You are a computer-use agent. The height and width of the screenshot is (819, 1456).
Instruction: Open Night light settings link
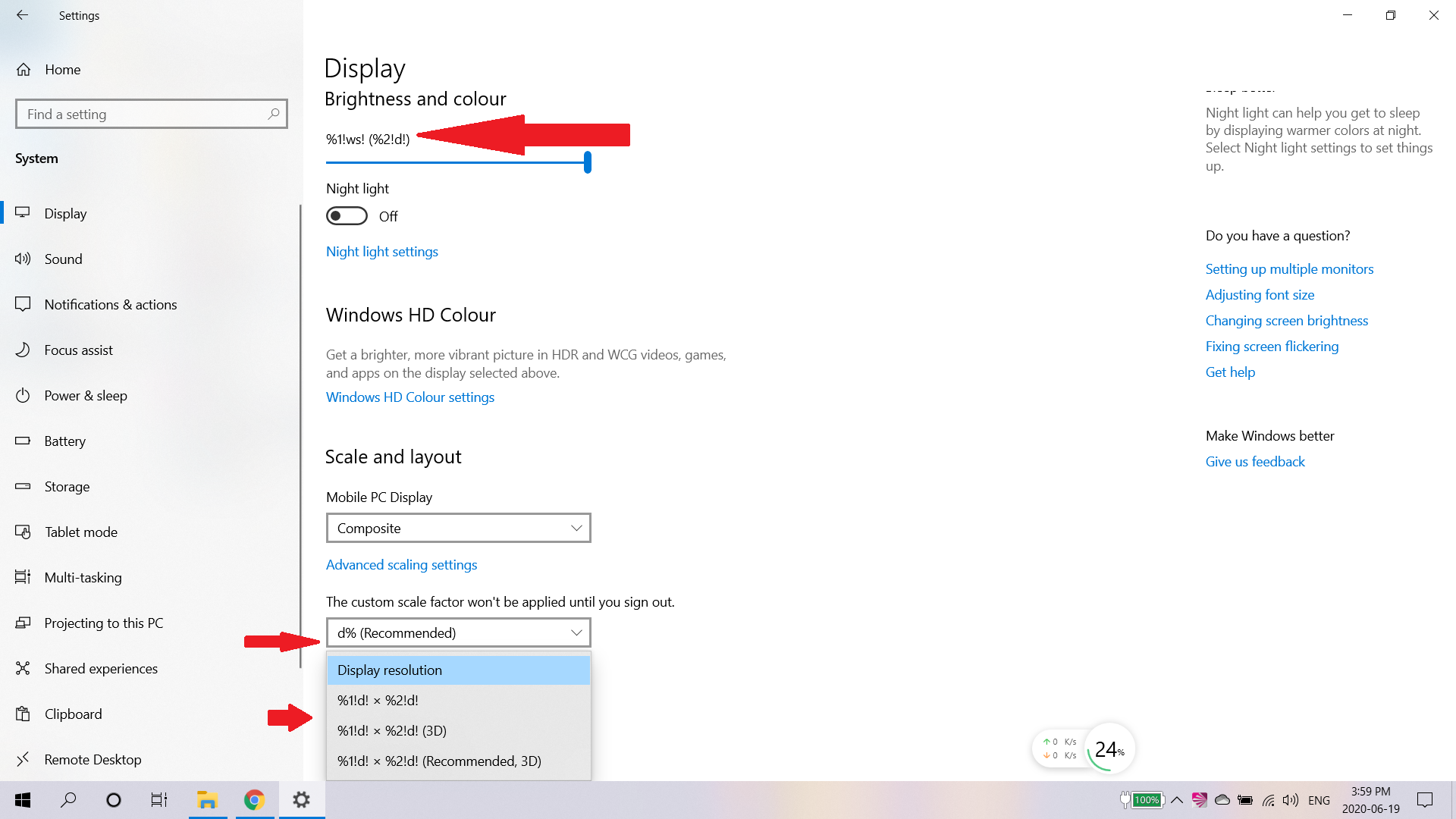pos(381,251)
